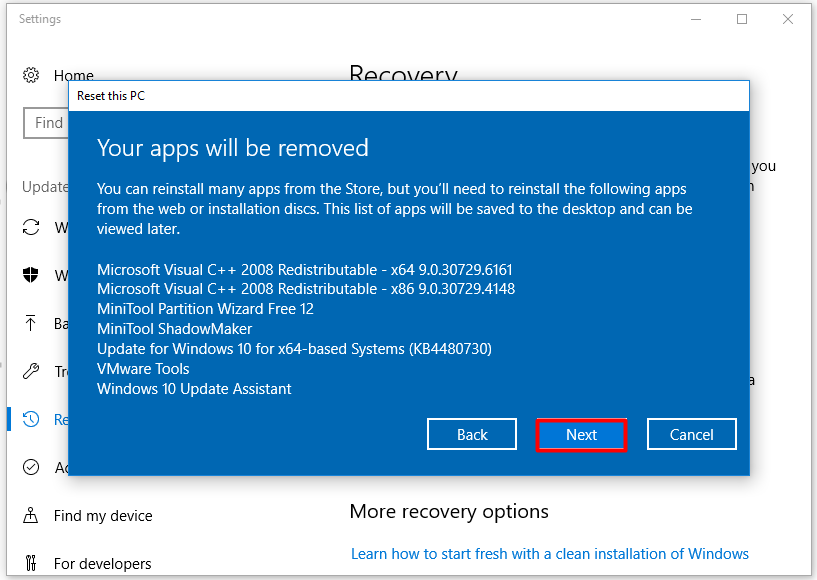
Task: Open the Windows Update sync icon
Action: click(31, 228)
